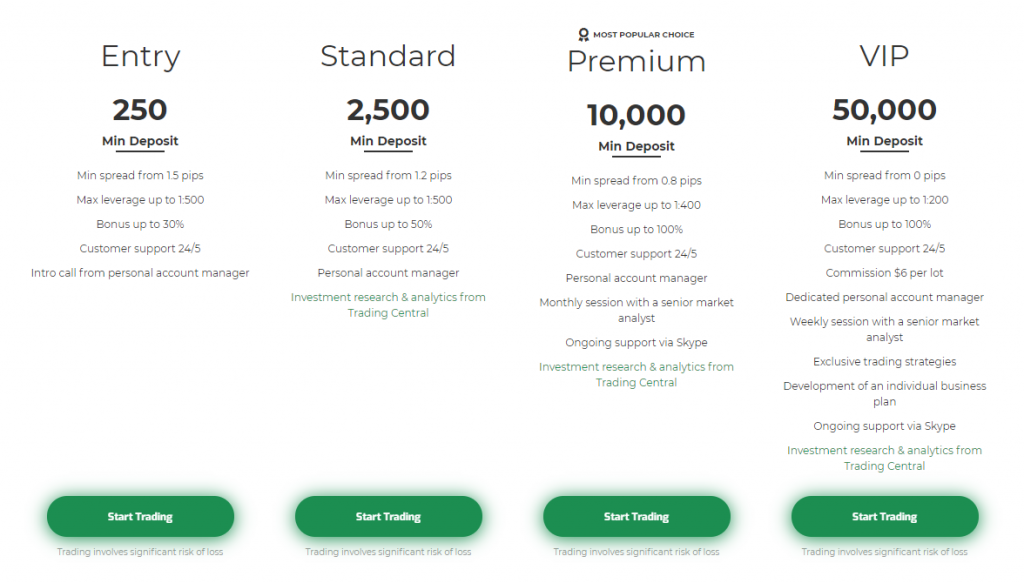The image size is (1024, 583).
Task: Click VIP's Commission $6 per lot line
Action: 885,273
